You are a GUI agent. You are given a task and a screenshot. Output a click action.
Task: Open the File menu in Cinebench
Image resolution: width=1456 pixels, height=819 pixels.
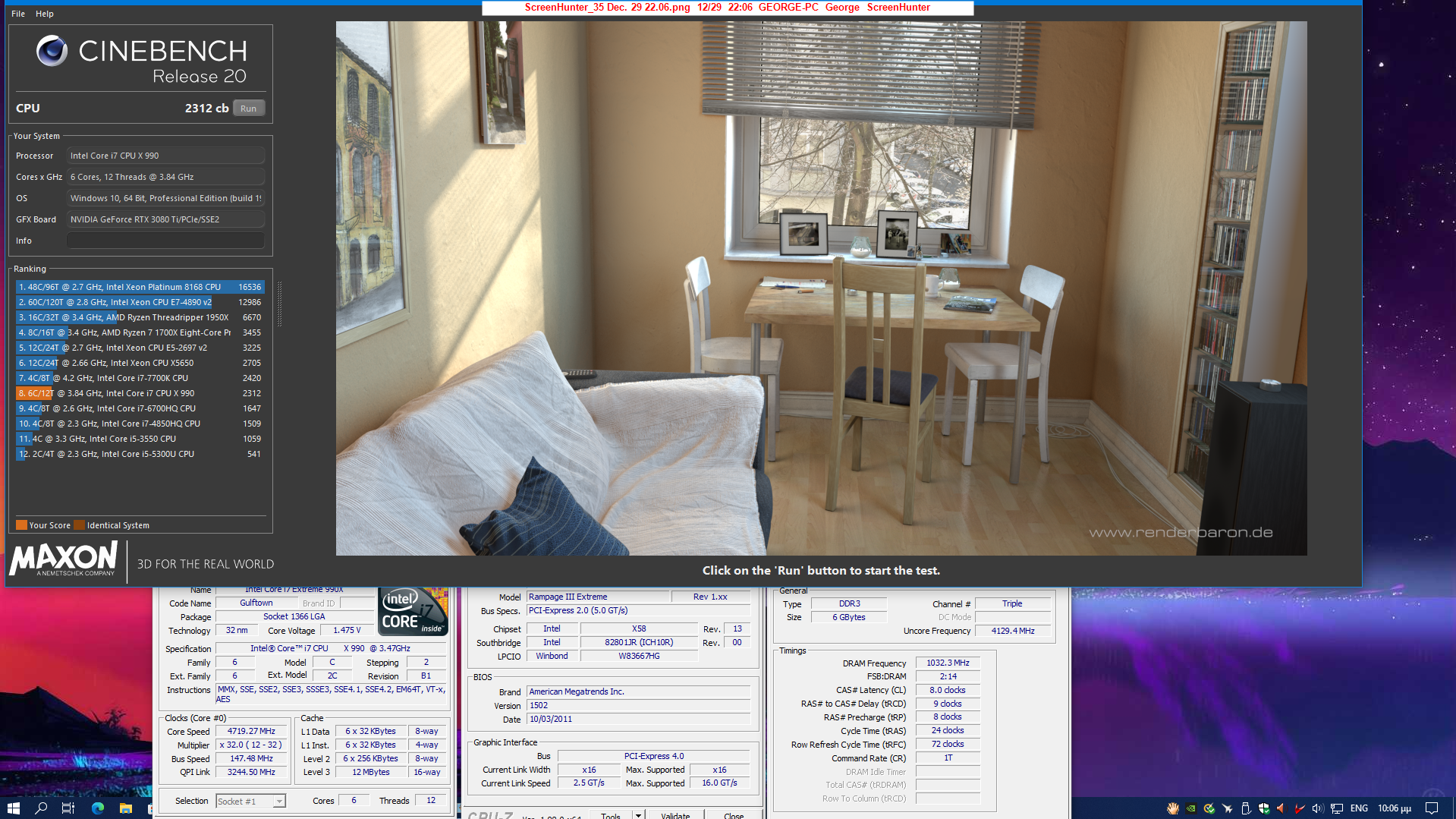point(18,14)
